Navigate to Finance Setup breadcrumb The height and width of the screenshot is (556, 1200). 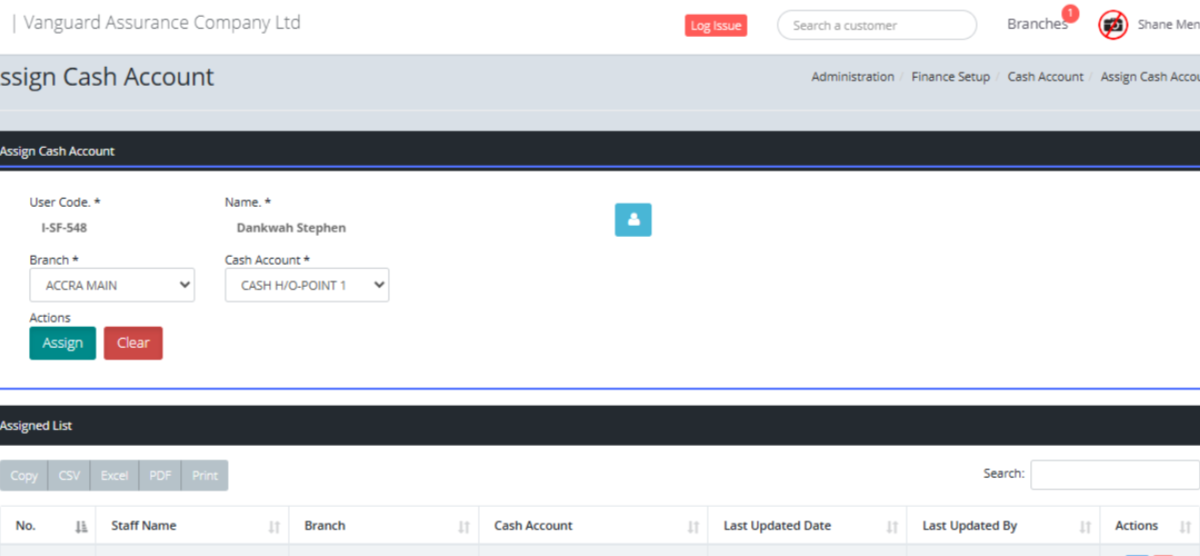tap(950, 77)
